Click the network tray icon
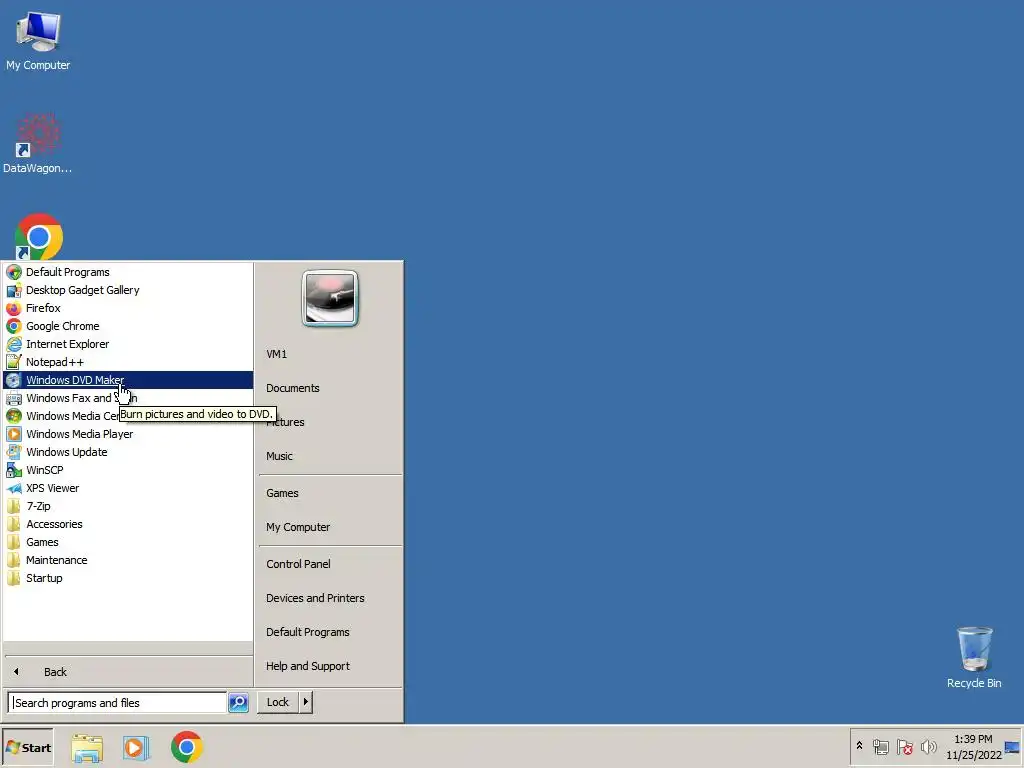This screenshot has width=1024, height=768. click(880, 746)
